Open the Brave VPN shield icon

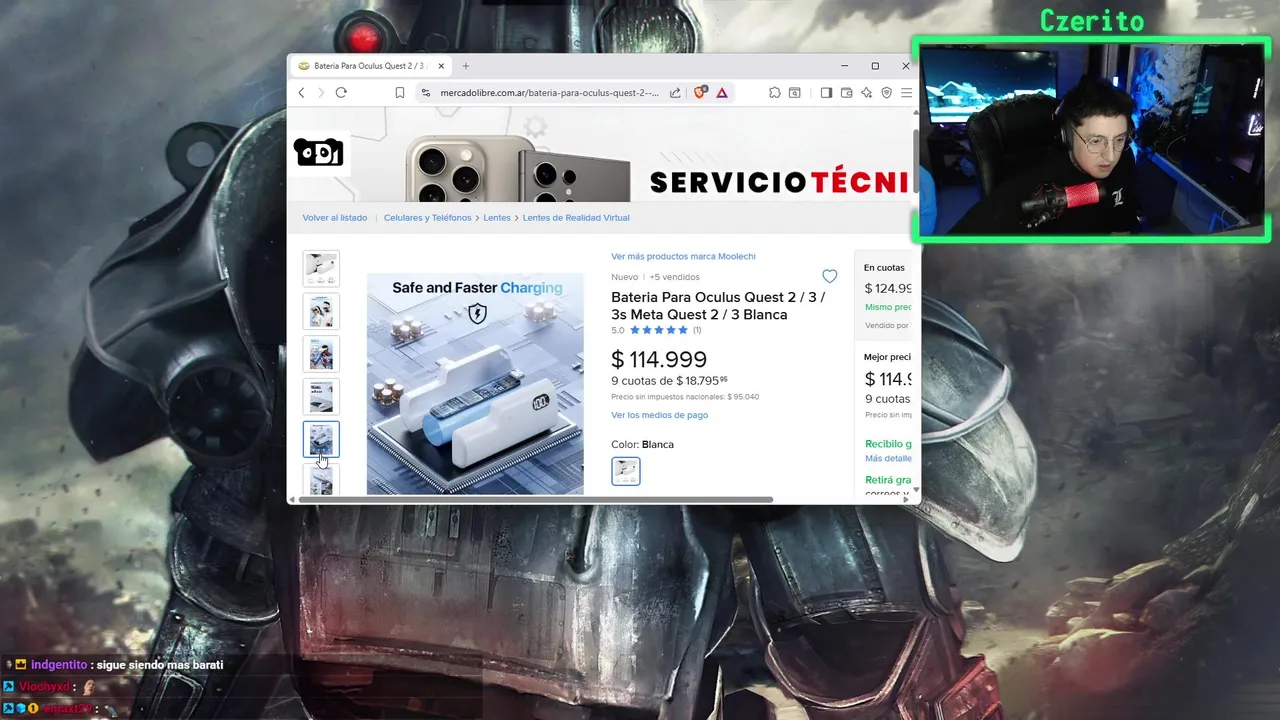tap(886, 92)
